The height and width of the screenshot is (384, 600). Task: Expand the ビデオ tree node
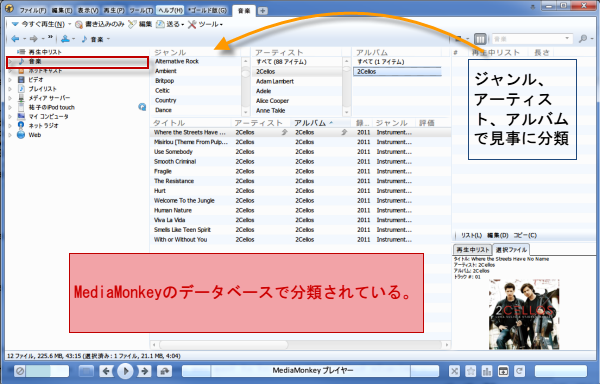(x=10, y=80)
